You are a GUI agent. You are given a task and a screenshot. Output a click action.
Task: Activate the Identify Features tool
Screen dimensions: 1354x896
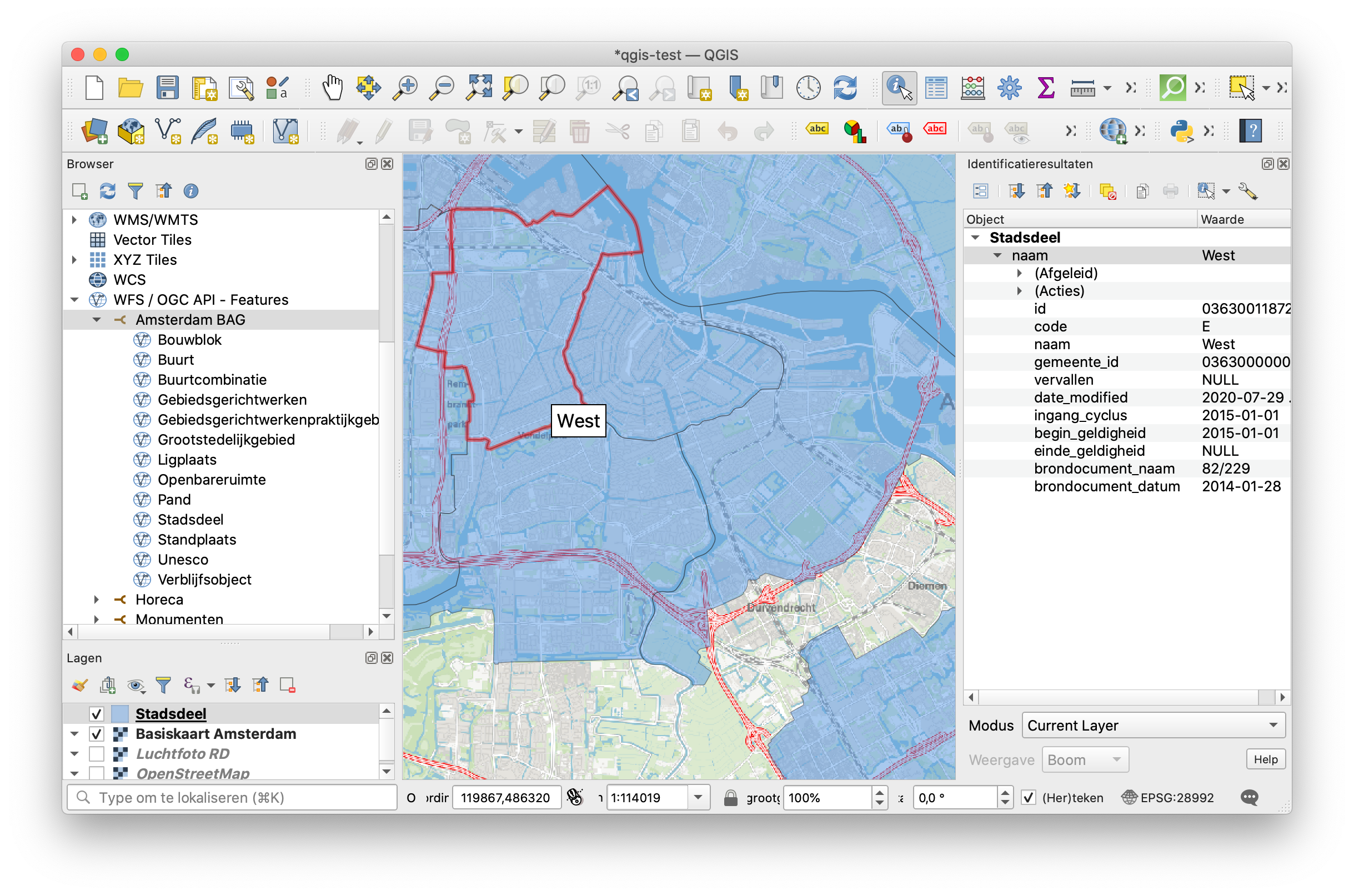[x=899, y=87]
